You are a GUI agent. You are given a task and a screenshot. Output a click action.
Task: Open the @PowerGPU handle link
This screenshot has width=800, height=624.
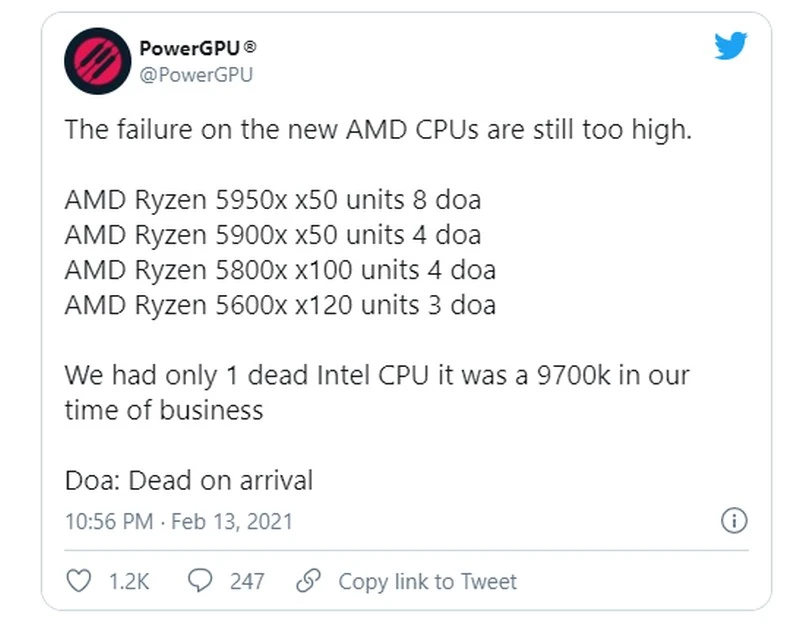tap(194, 75)
